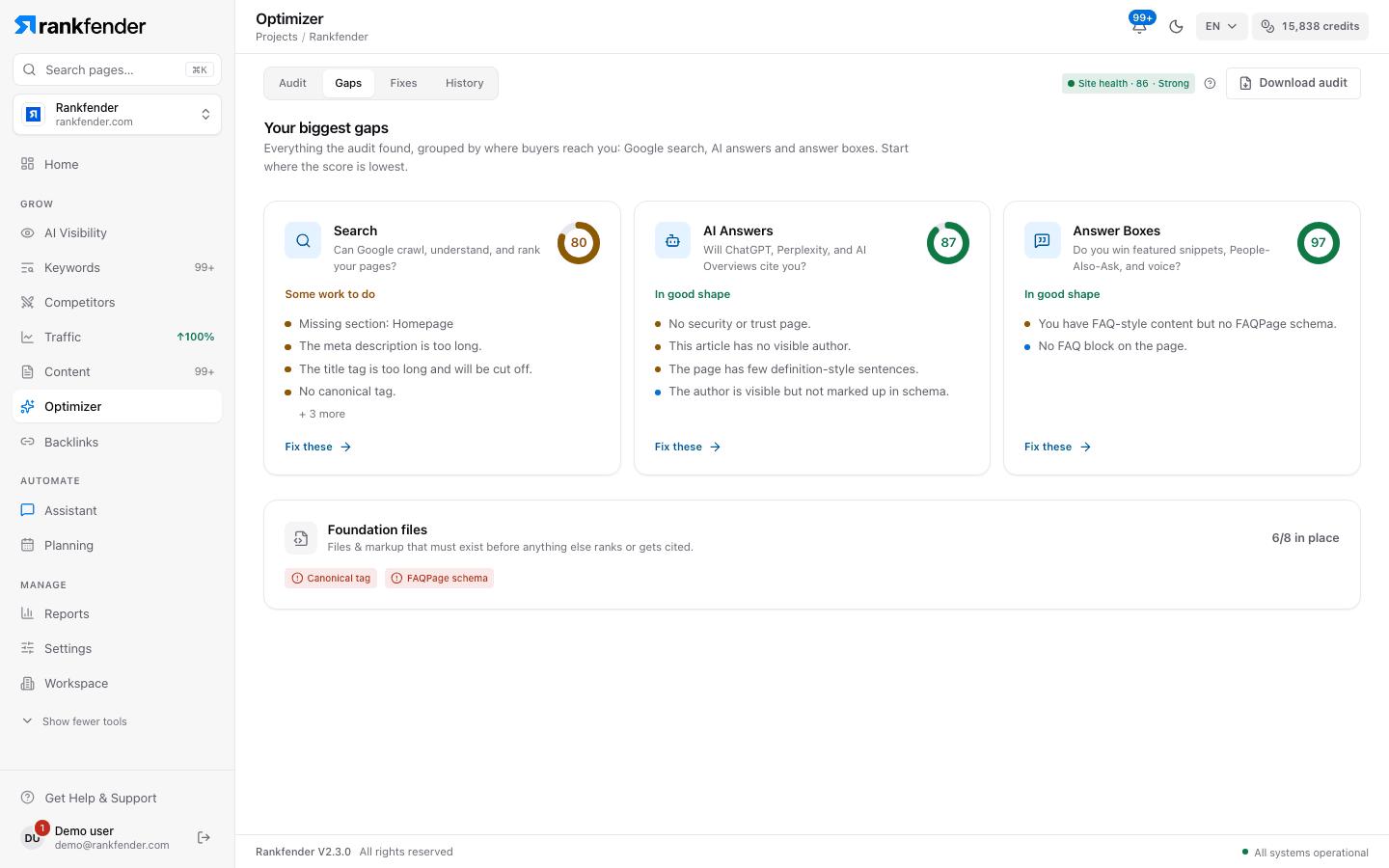Open Settings sliders icon
Viewport: 1389px width, 868px height.
(27, 648)
